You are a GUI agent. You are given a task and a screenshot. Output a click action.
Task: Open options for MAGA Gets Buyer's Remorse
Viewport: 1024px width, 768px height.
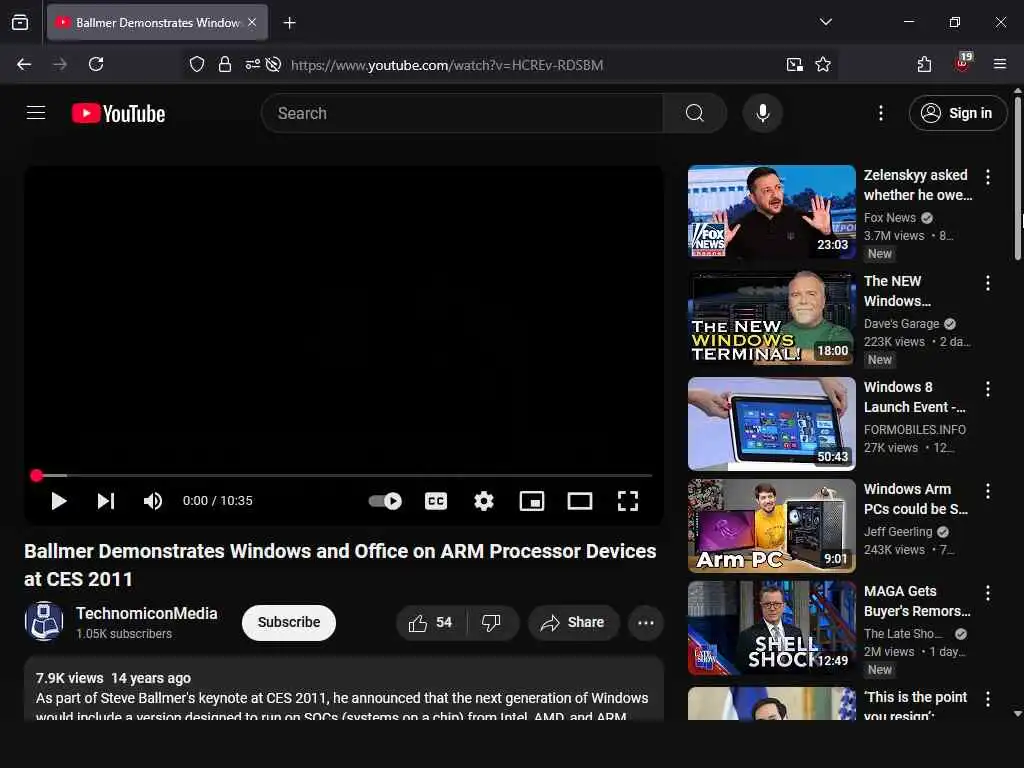(x=987, y=593)
